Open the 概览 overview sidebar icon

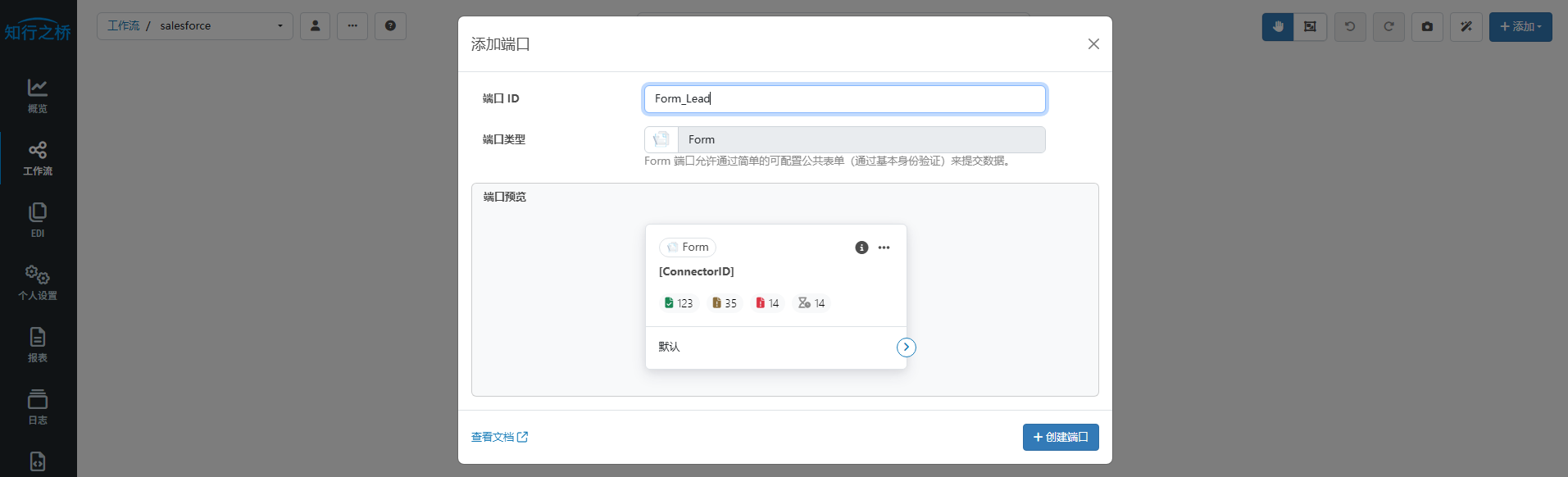click(x=38, y=95)
